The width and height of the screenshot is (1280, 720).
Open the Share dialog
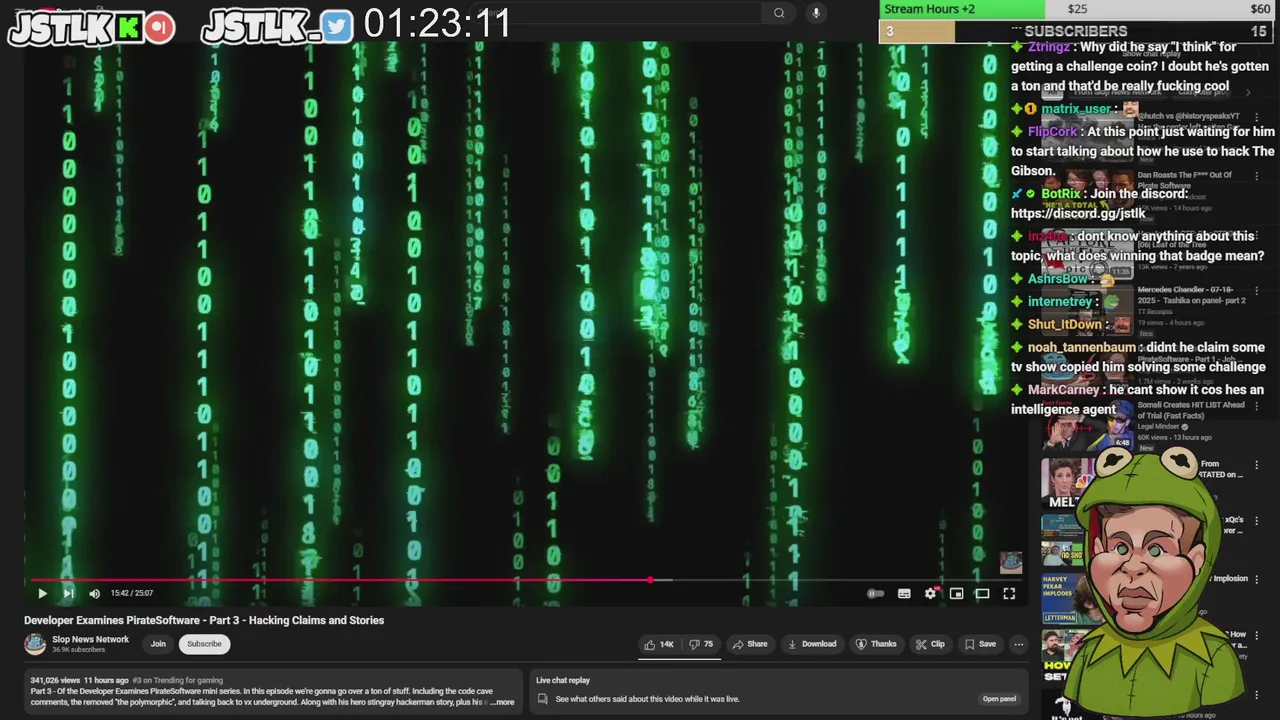click(750, 644)
